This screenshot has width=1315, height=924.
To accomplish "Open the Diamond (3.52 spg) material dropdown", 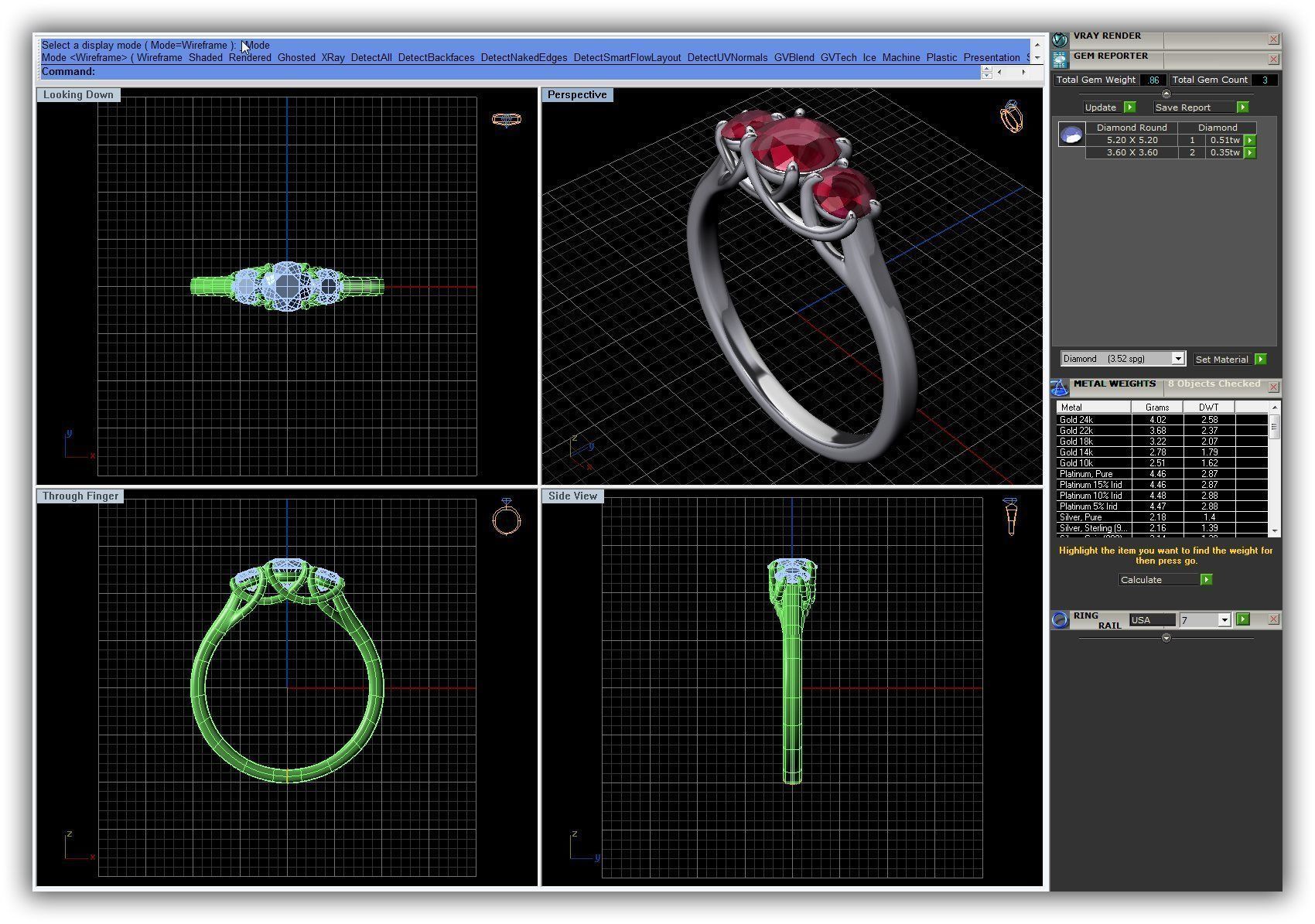I will tap(1177, 359).
